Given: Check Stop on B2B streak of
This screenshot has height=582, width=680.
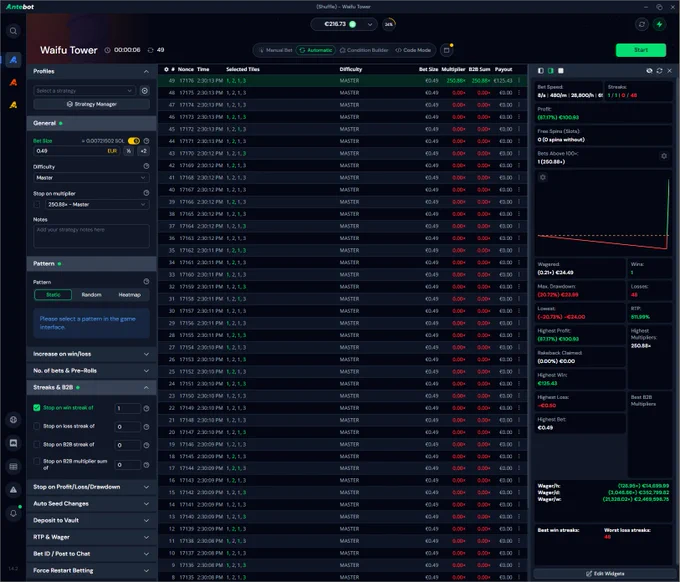Looking at the screenshot, I should pyautogui.click(x=37, y=445).
